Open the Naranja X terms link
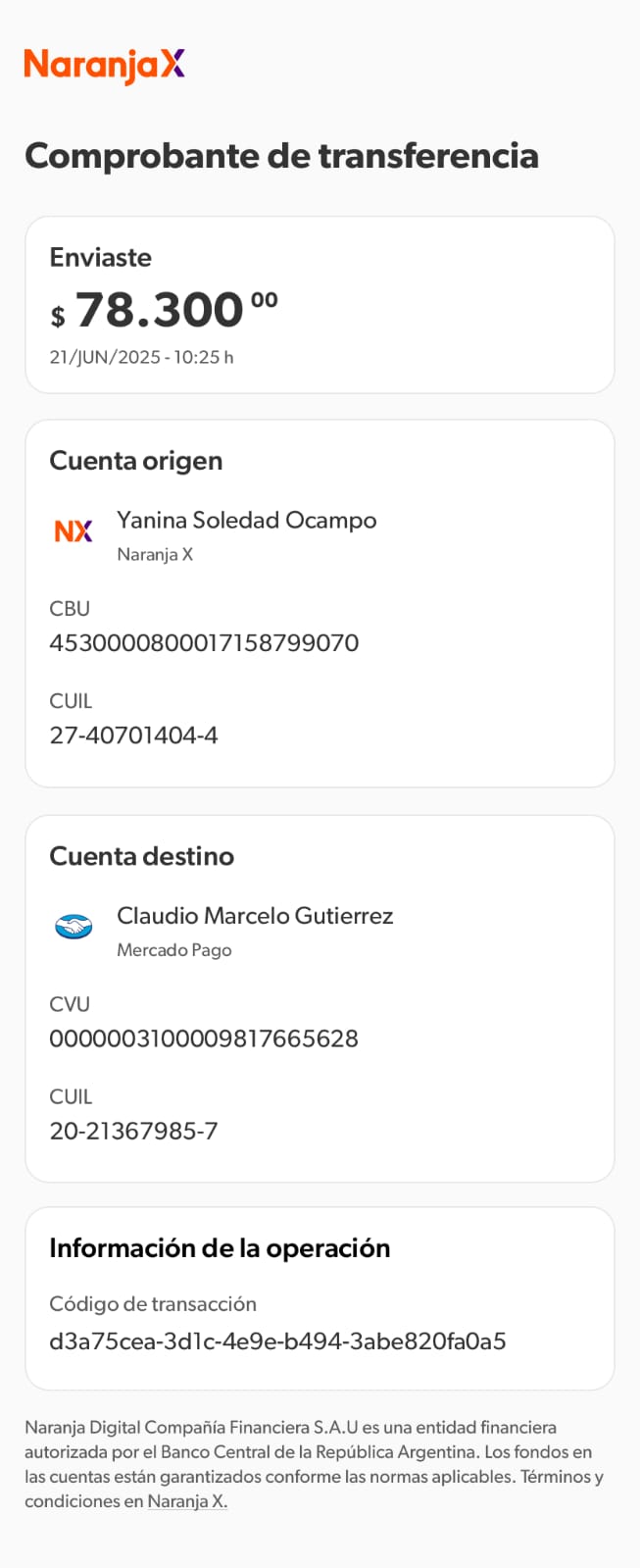The image size is (640, 1568). 187,1501
